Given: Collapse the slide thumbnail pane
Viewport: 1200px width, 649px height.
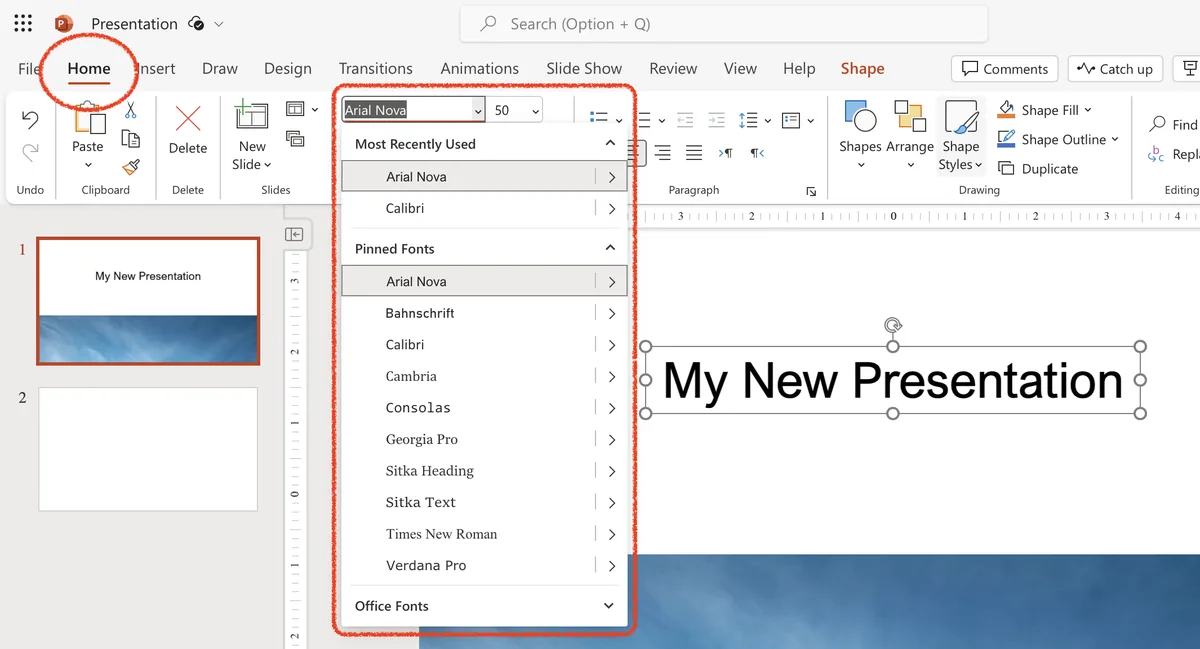Looking at the screenshot, I should pos(294,234).
